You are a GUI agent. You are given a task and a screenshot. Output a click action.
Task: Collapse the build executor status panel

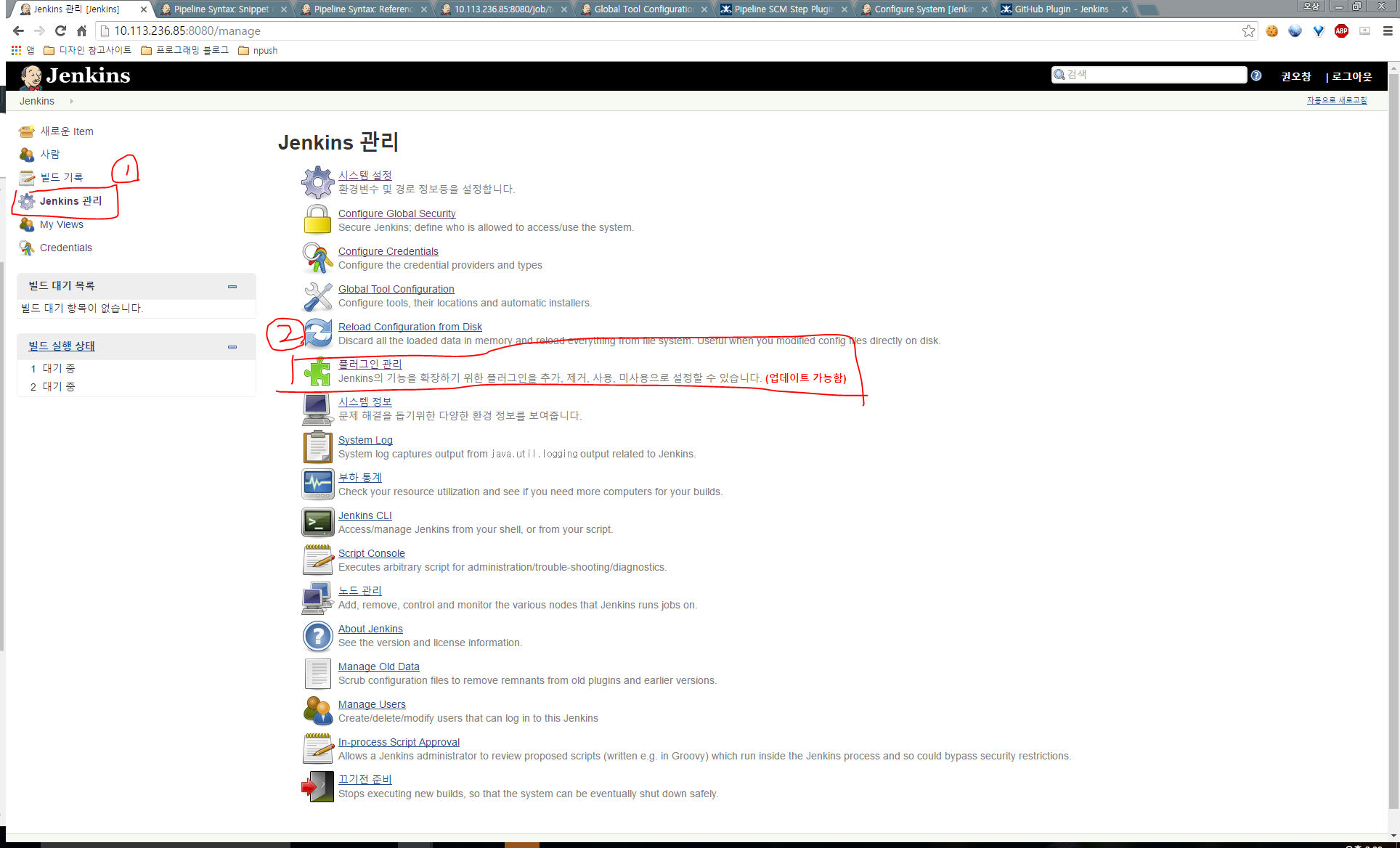pyautogui.click(x=232, y=347)
